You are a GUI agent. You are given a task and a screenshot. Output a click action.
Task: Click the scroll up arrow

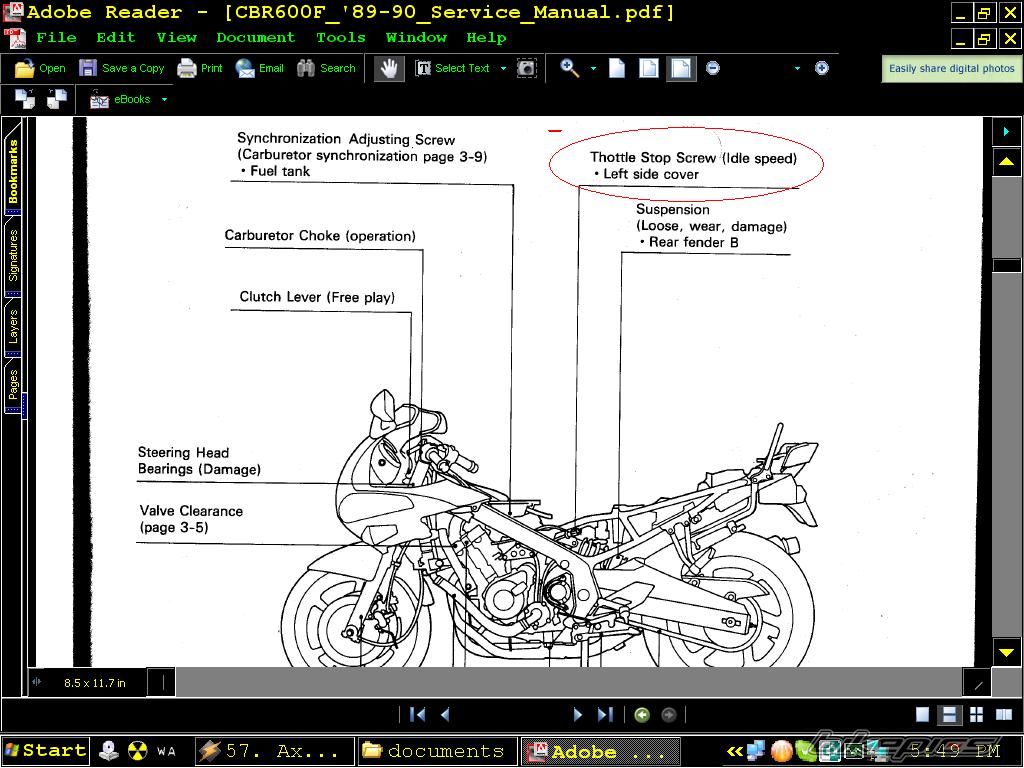click(x=1006, y=161)
